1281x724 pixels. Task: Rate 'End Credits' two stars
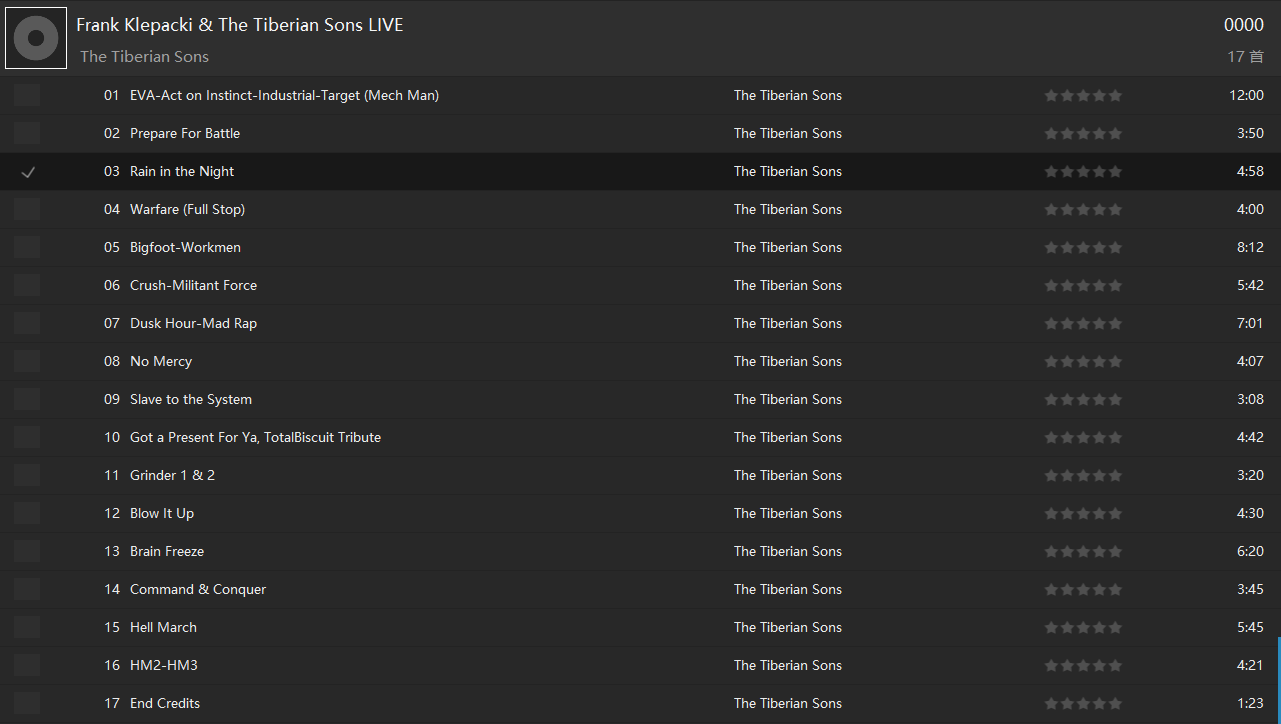coord(1067,704)
